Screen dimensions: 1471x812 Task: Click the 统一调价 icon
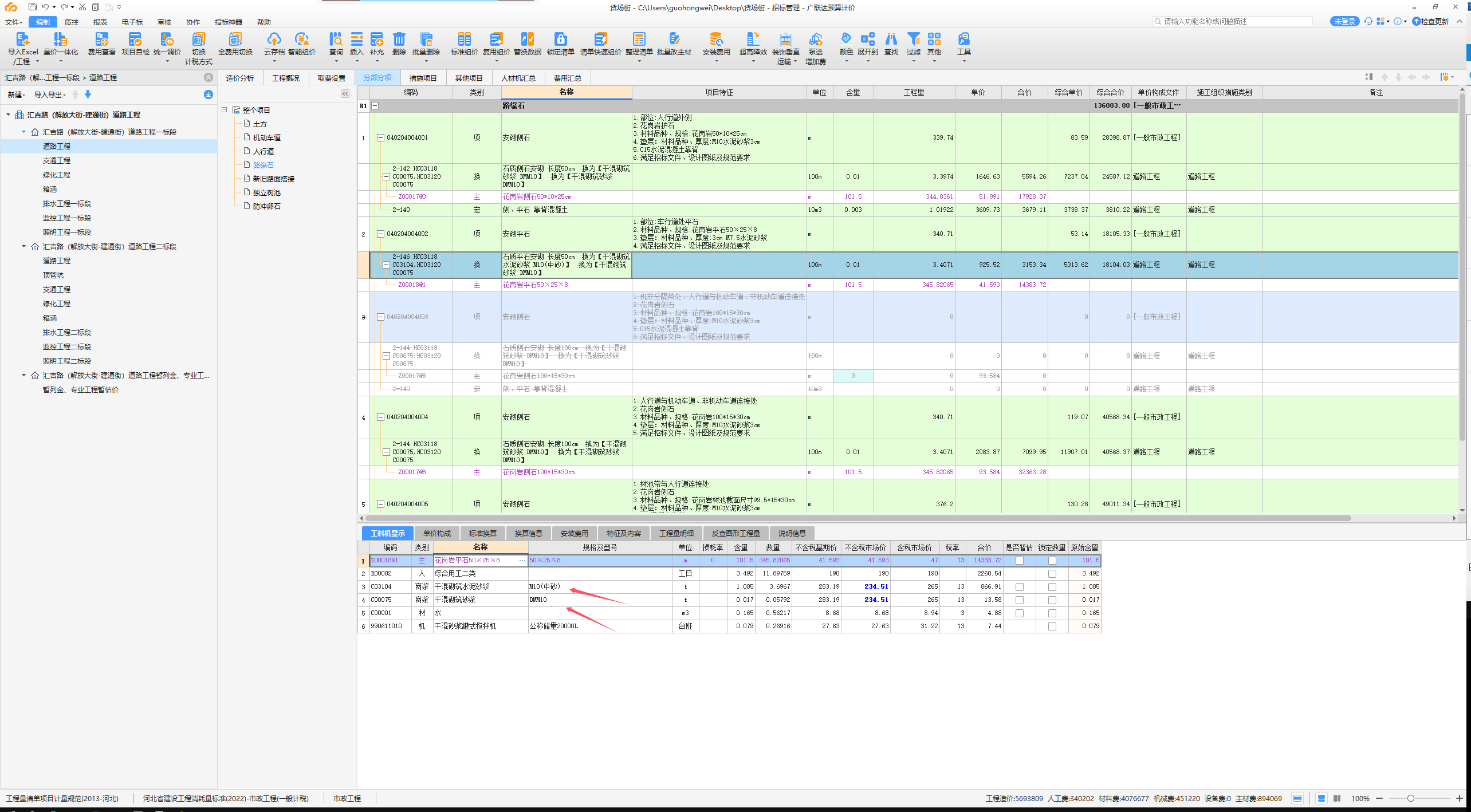click(x=167, y=39)
